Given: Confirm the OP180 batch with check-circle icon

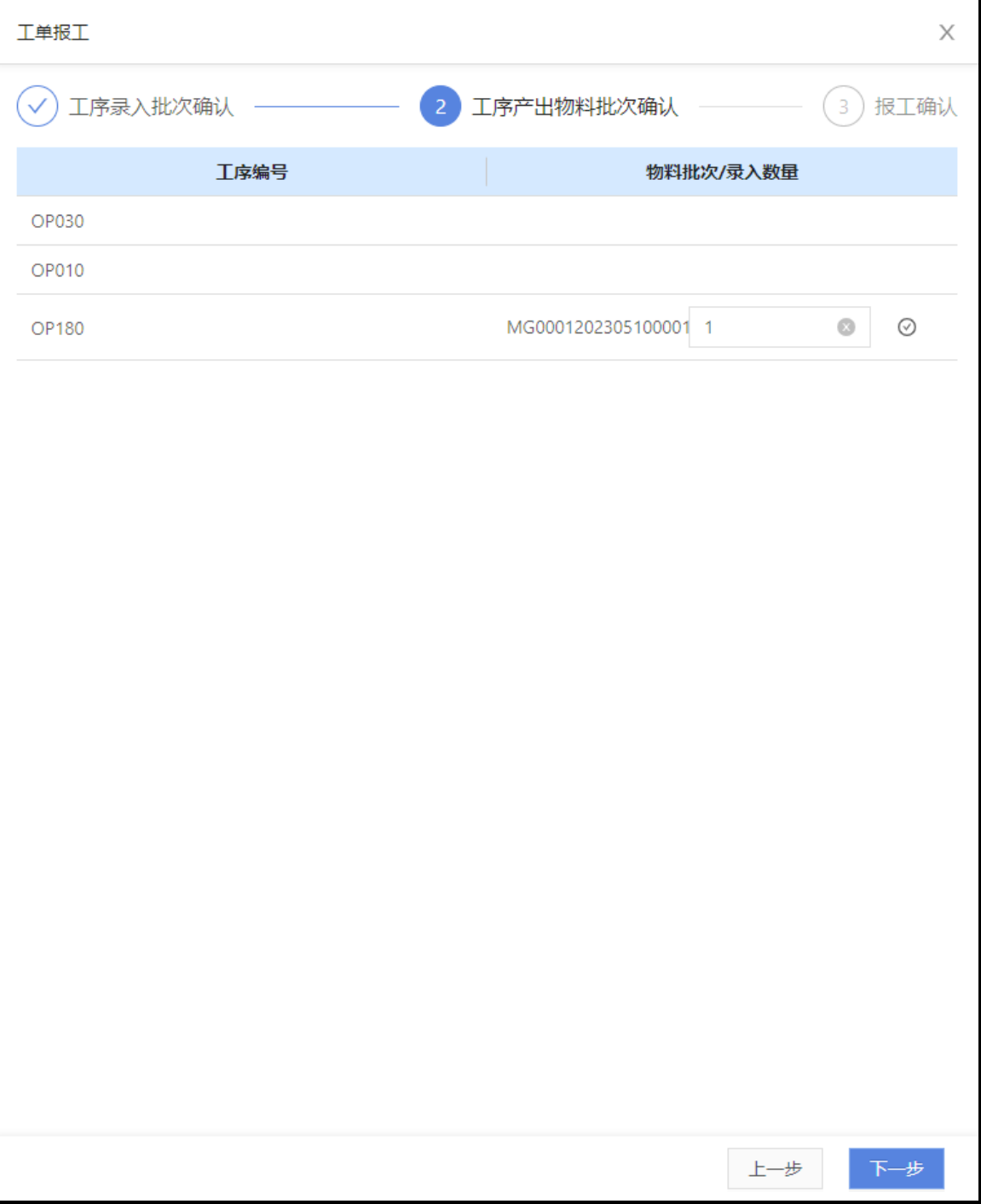Looking at the screenshot, I should point(907,327).
